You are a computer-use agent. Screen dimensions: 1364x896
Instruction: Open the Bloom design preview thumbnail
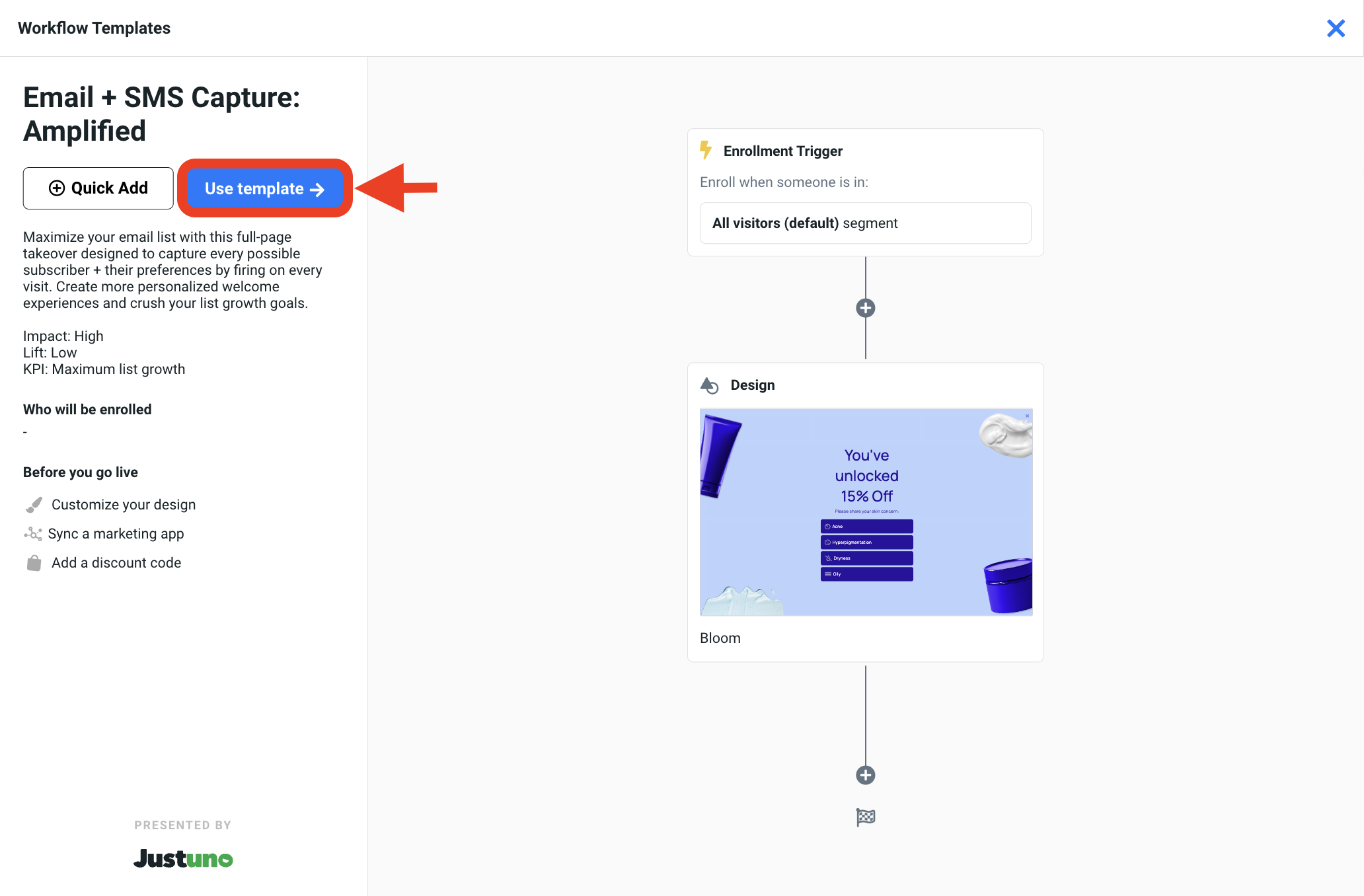pos(866,512)
